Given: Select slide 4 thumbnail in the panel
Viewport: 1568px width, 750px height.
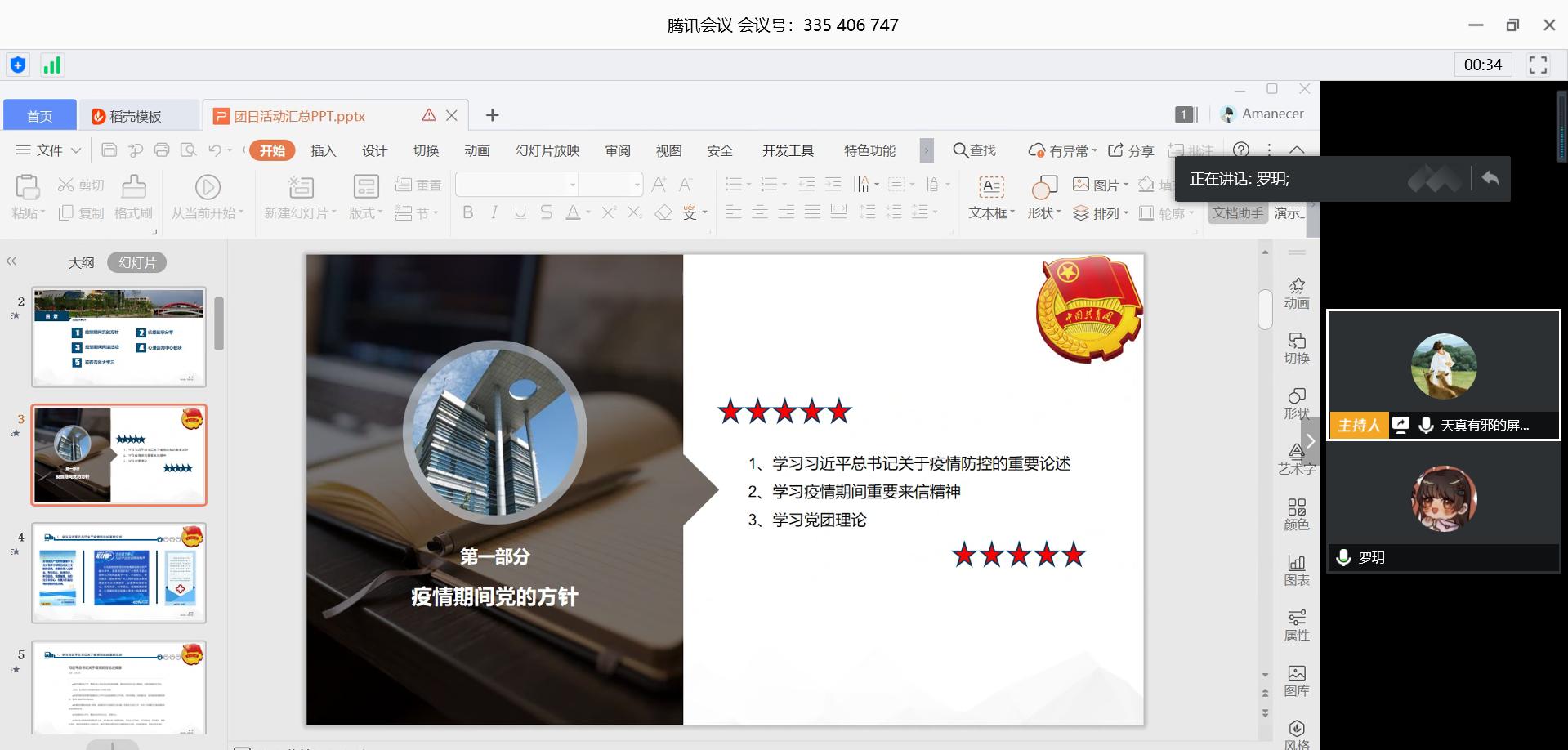Looking at the screenshot, I should tap(119, 573).
